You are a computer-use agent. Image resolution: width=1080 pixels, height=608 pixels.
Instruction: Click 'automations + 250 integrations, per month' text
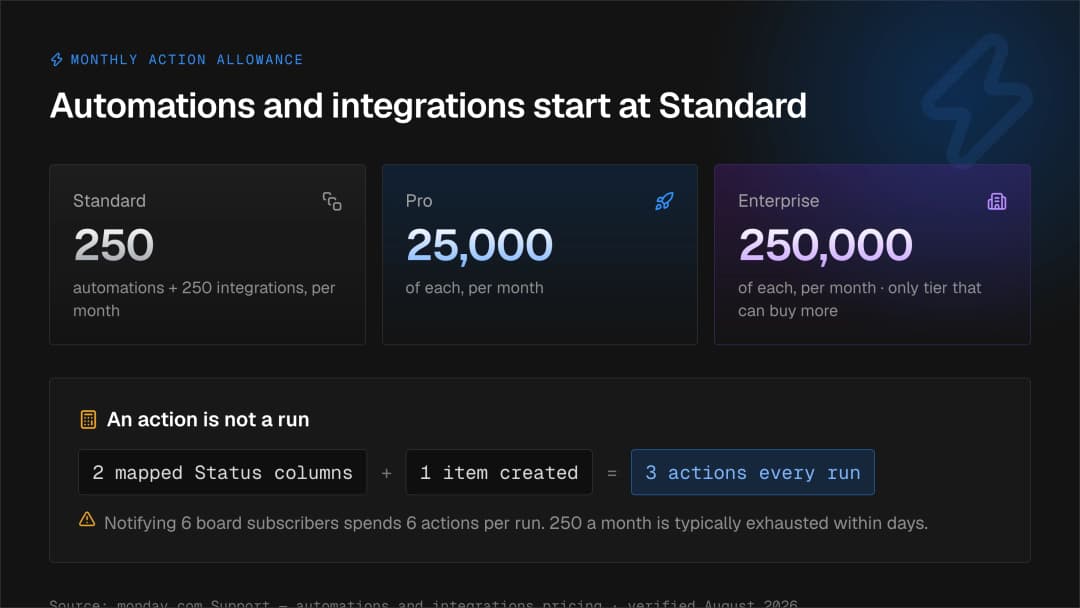[204, 299]
